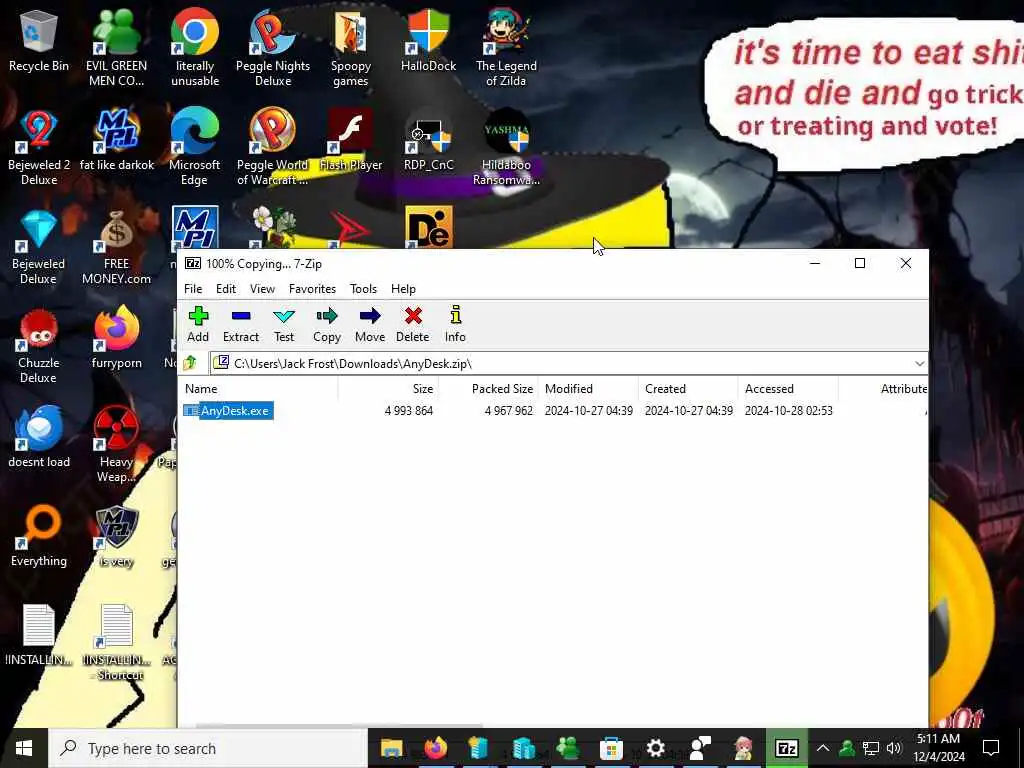Screen dimensions: 1024x768
Task: Select the Hildaboo Ransomware desktop icon
Action: pos(506,147)
